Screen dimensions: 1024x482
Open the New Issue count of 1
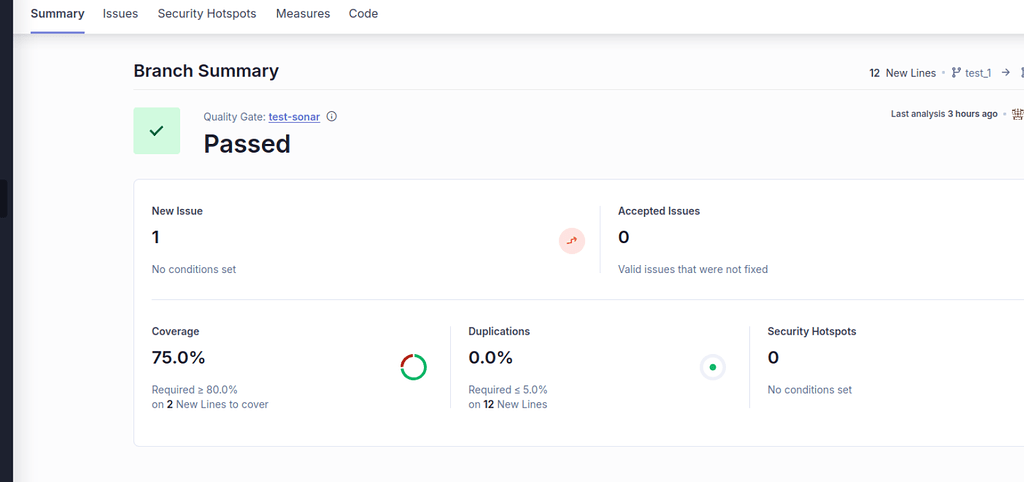click(x=156, y=237)
